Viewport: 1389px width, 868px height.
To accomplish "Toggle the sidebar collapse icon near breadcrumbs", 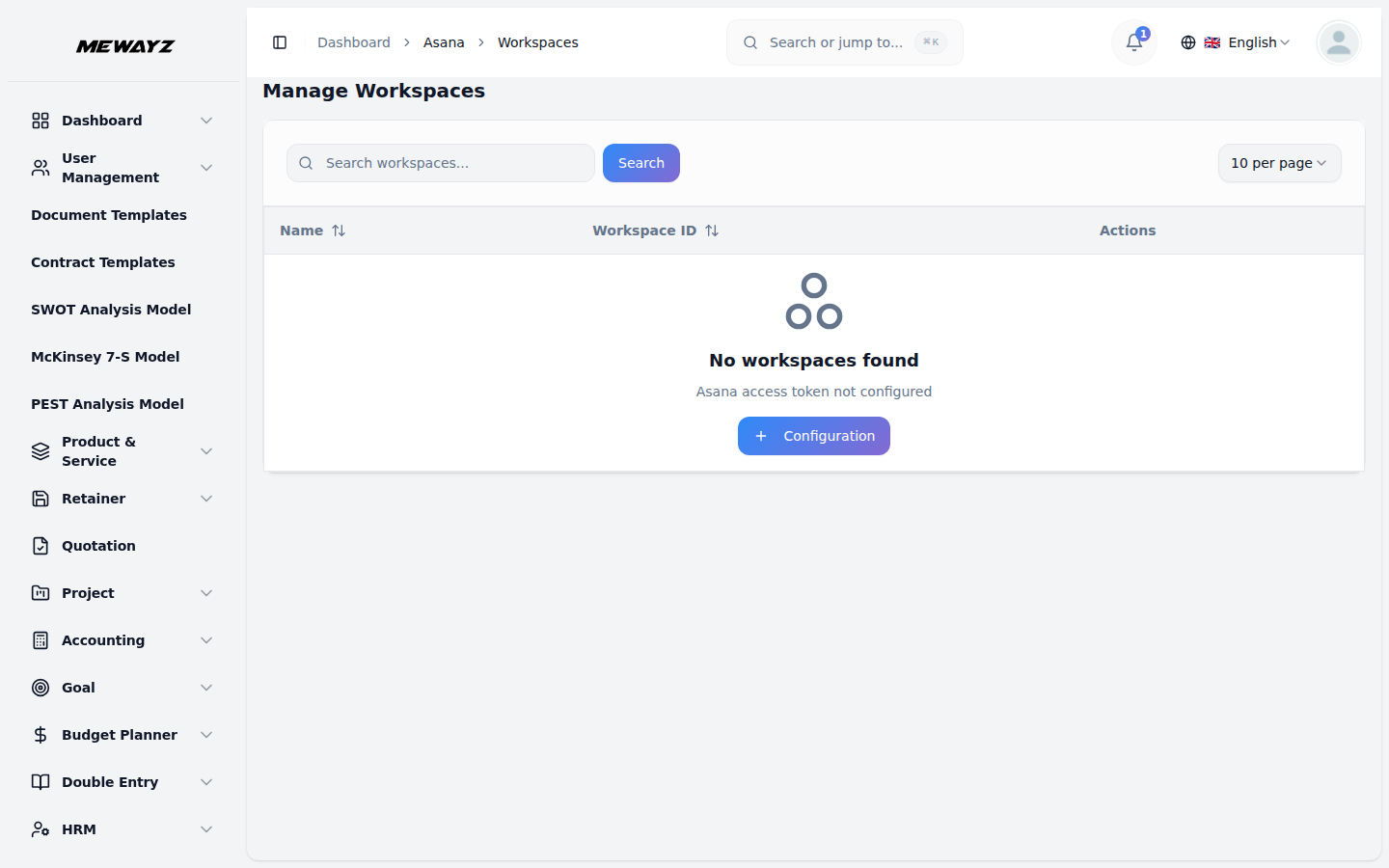I will tap(280, 42).
